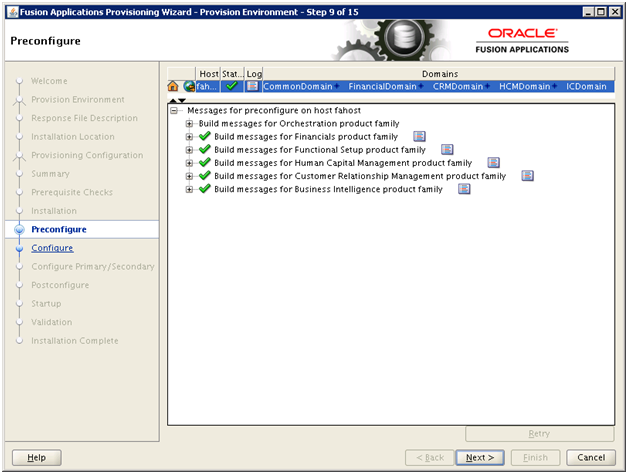Click the green checkmark for Human Capital Management
This screenshot has width=628, height=474.
tap(205, 162)
